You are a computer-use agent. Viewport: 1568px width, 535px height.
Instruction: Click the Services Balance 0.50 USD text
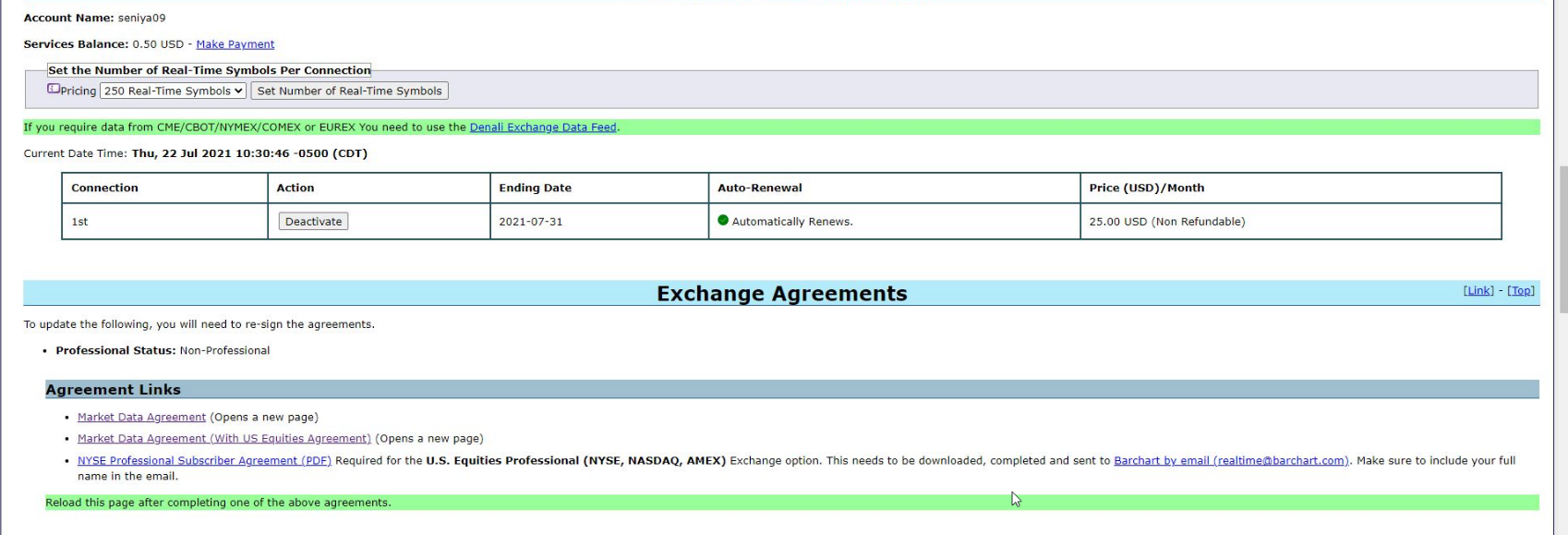[103, 44]
